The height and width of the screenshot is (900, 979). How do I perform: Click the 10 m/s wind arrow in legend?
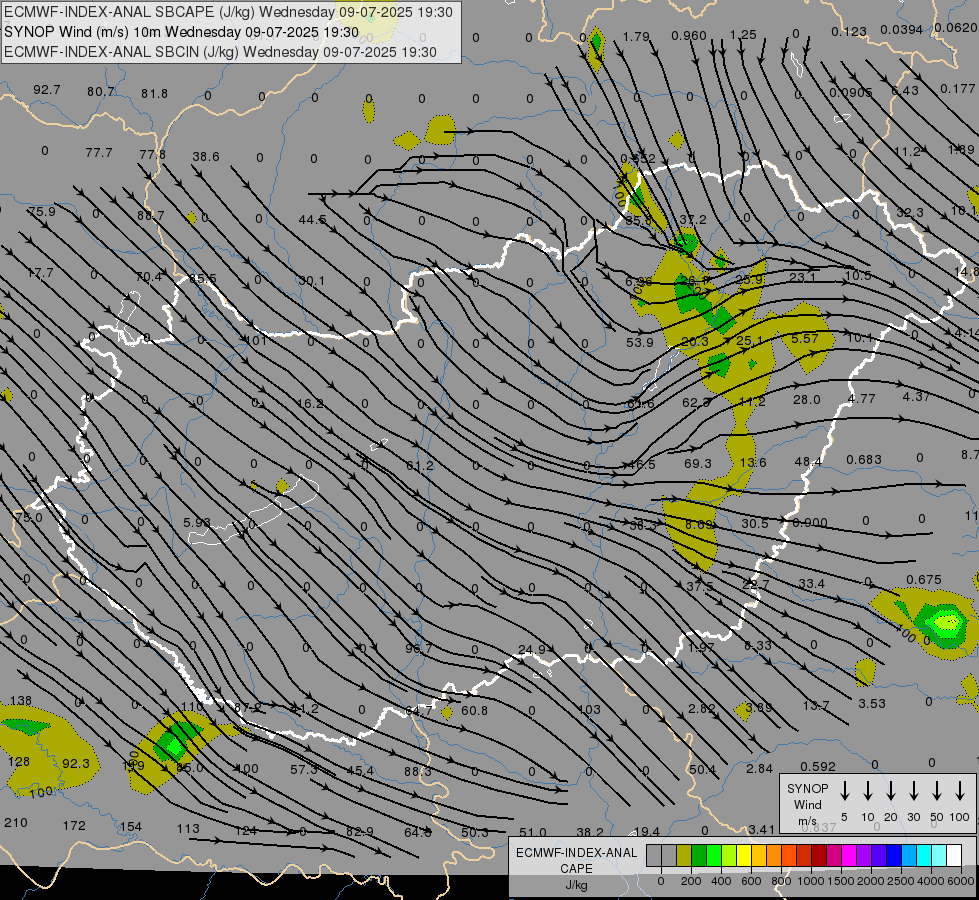868,791
